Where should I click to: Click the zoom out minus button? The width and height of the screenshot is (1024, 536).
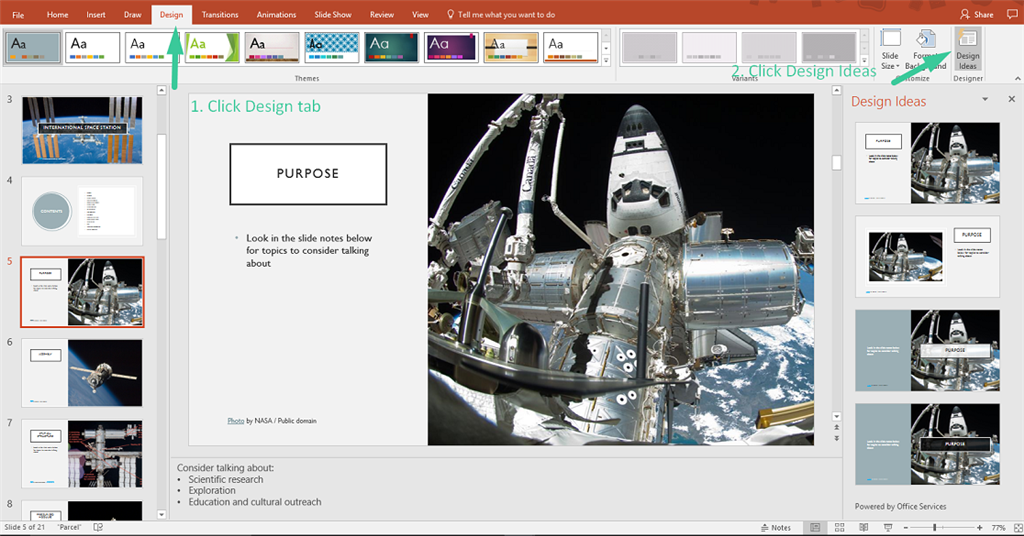coord(904,528)
